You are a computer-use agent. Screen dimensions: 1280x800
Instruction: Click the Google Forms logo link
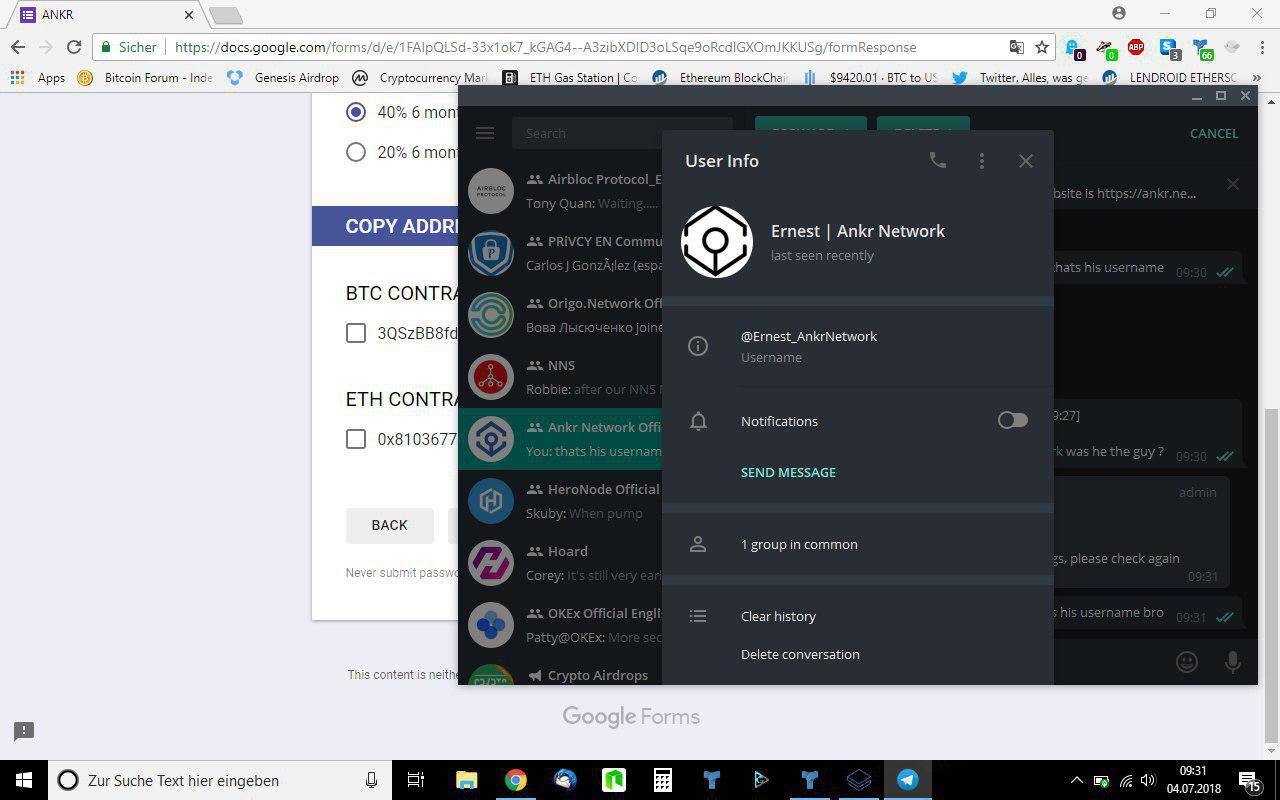coord(631,716)
